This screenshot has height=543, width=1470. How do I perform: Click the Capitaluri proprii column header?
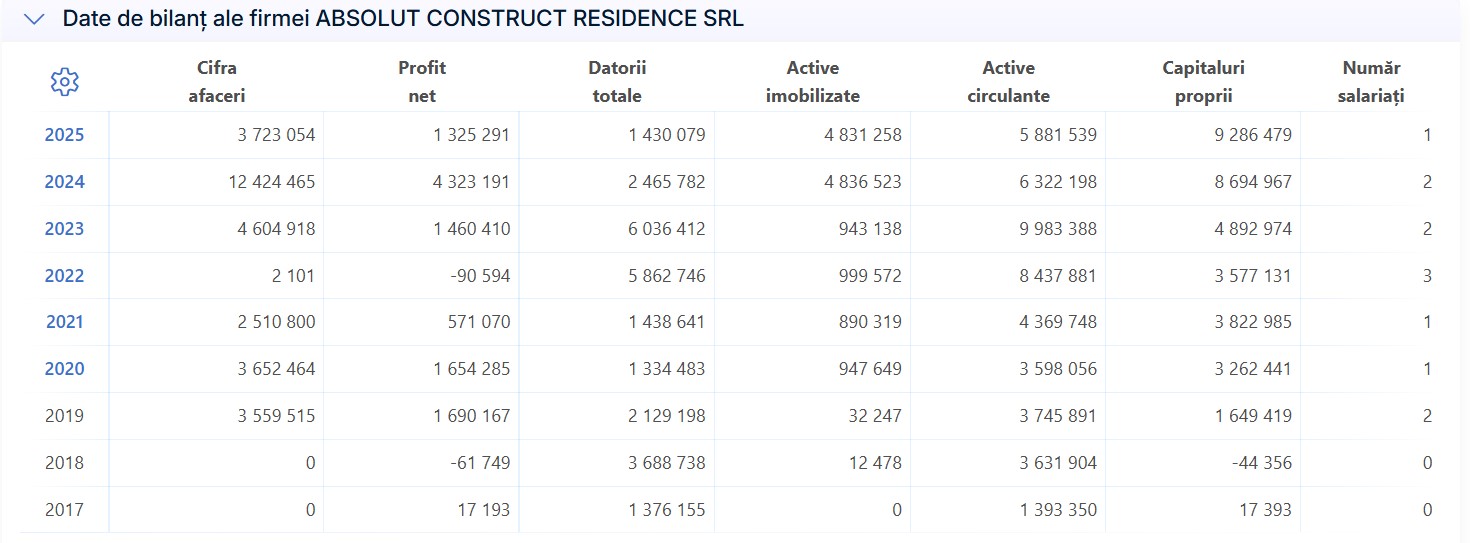(1204, 82)
